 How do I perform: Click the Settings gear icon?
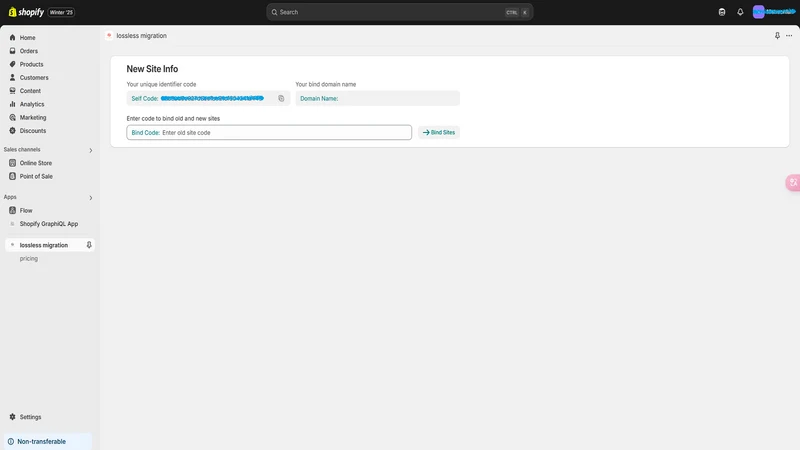point(12,417)
